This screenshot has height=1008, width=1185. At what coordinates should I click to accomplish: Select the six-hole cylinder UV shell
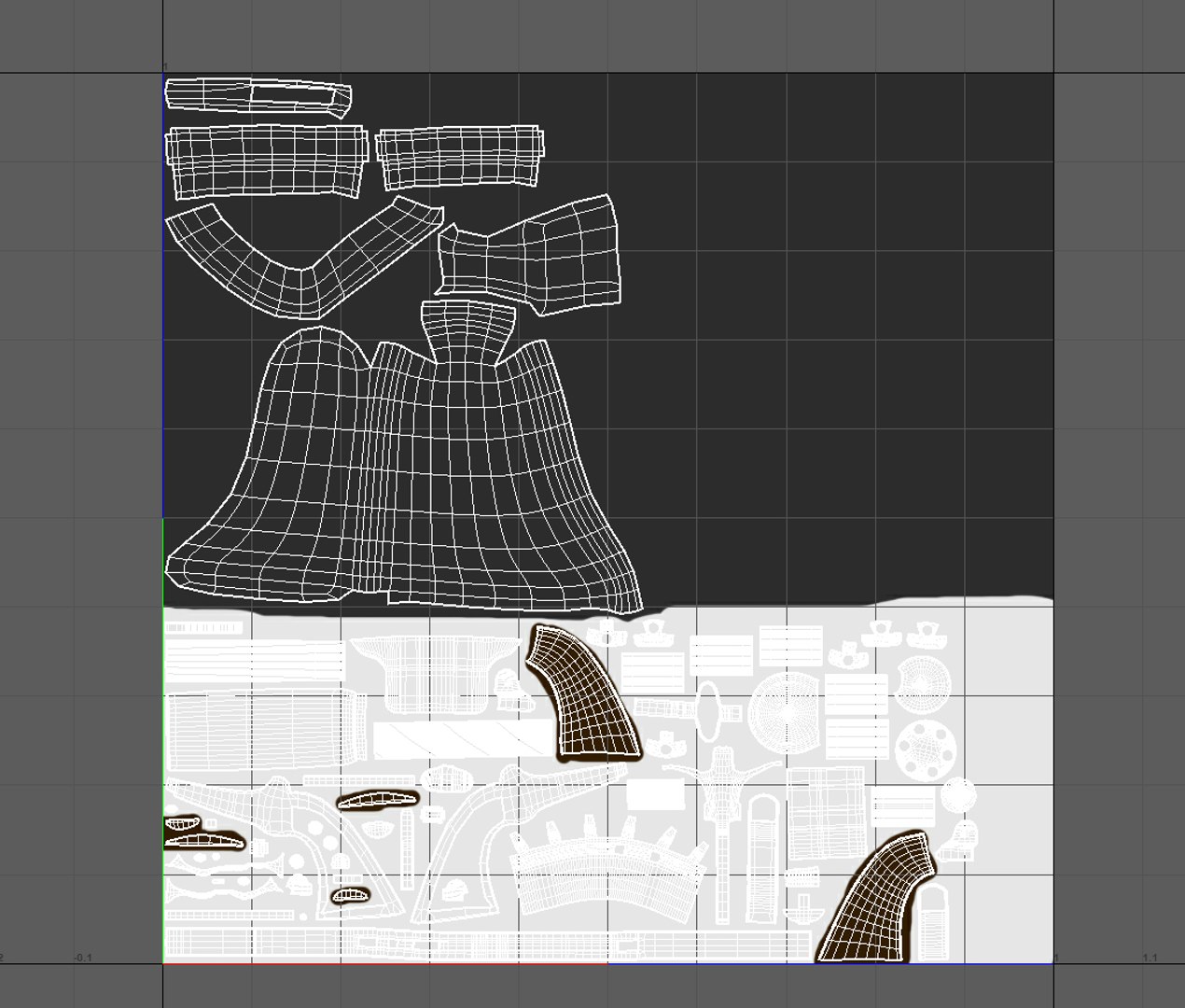tap(926, 750)
